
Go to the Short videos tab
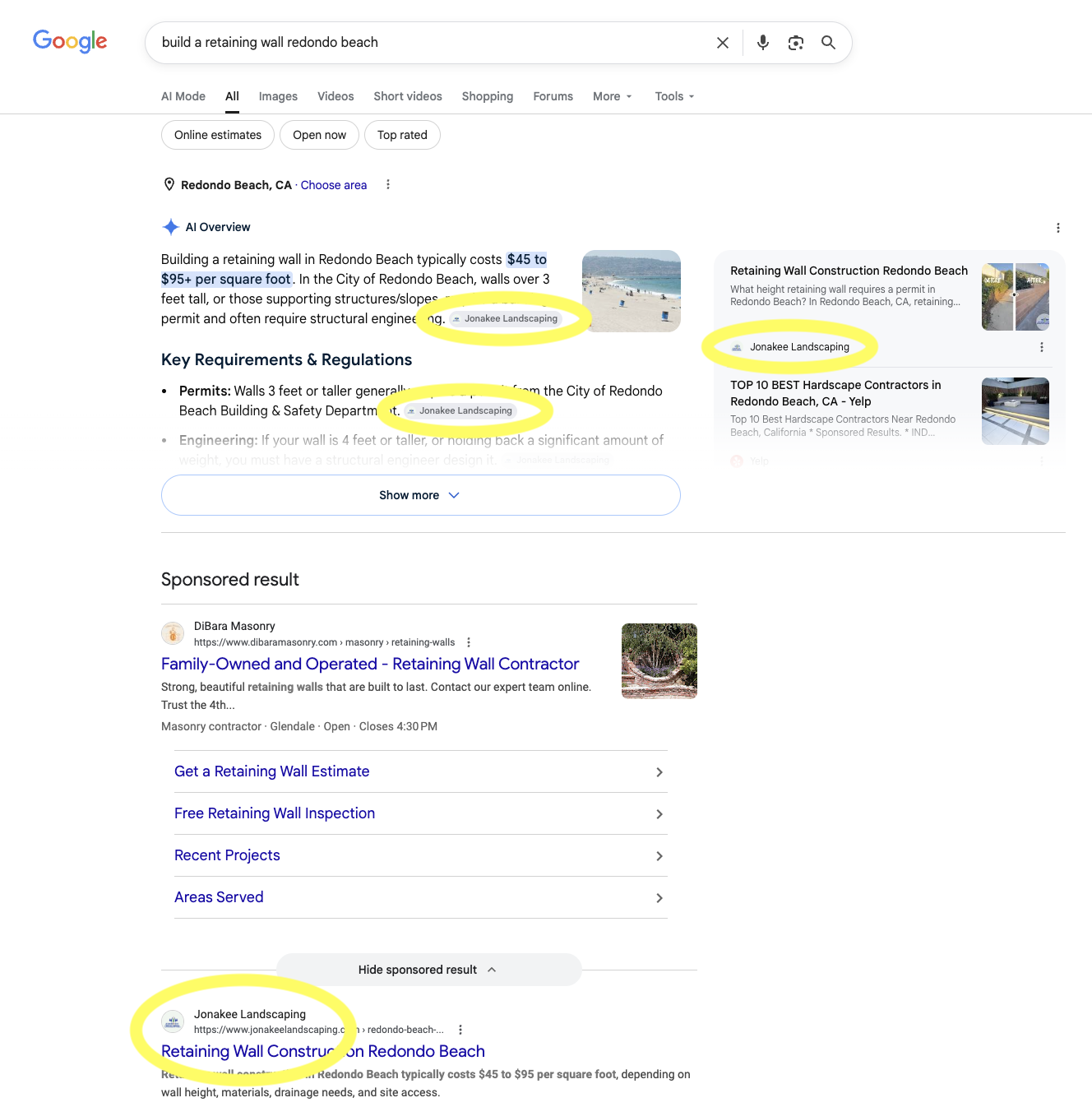408,96
